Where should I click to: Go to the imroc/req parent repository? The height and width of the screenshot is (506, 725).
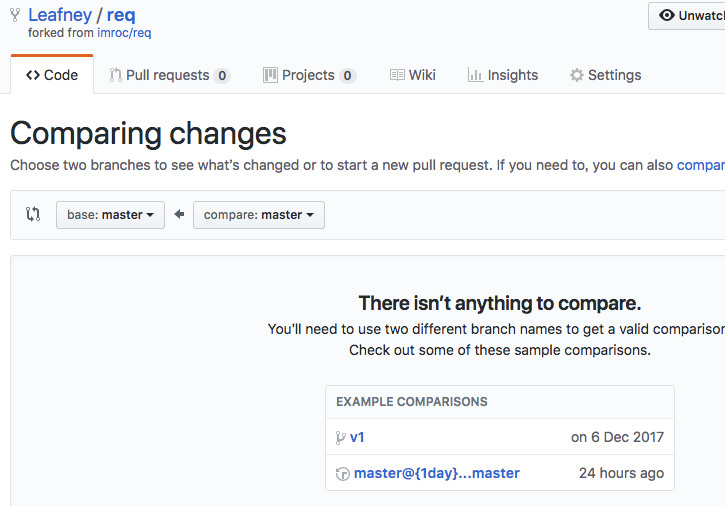point(124,33)
